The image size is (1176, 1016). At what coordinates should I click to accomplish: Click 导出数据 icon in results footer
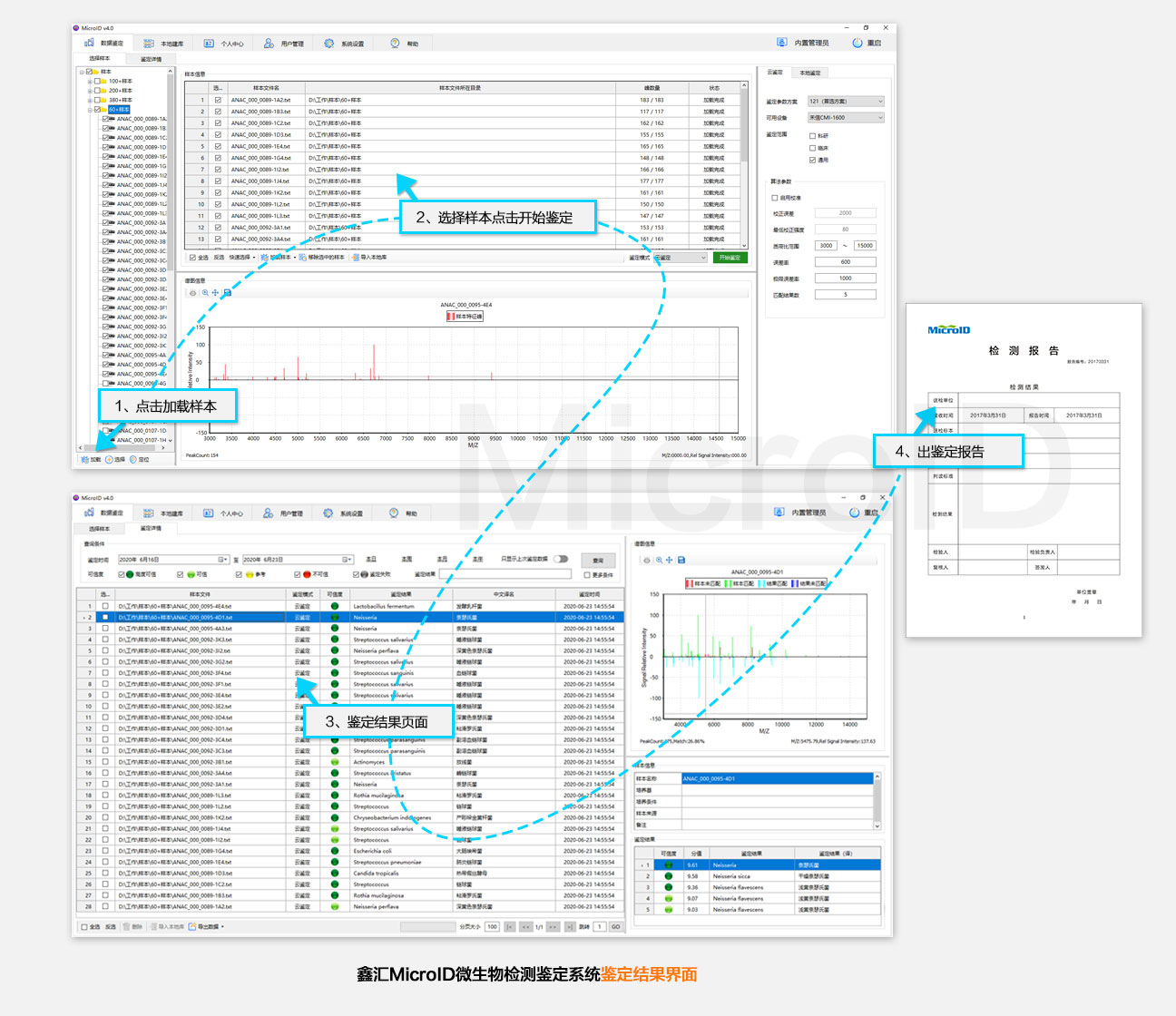pyautogui.click(x=193, y=926)
